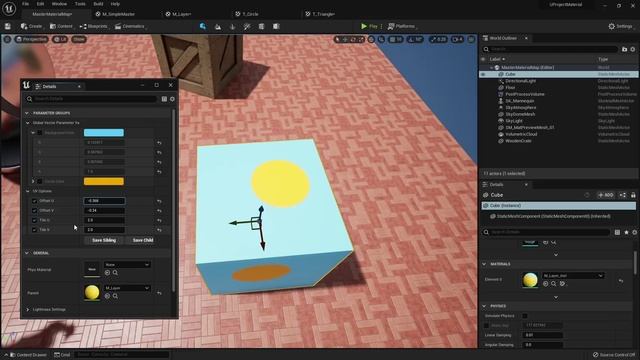Toggle the circle color parameter checkbox
The width and height of the screenshot is (640, 360).
coord(40,181)
